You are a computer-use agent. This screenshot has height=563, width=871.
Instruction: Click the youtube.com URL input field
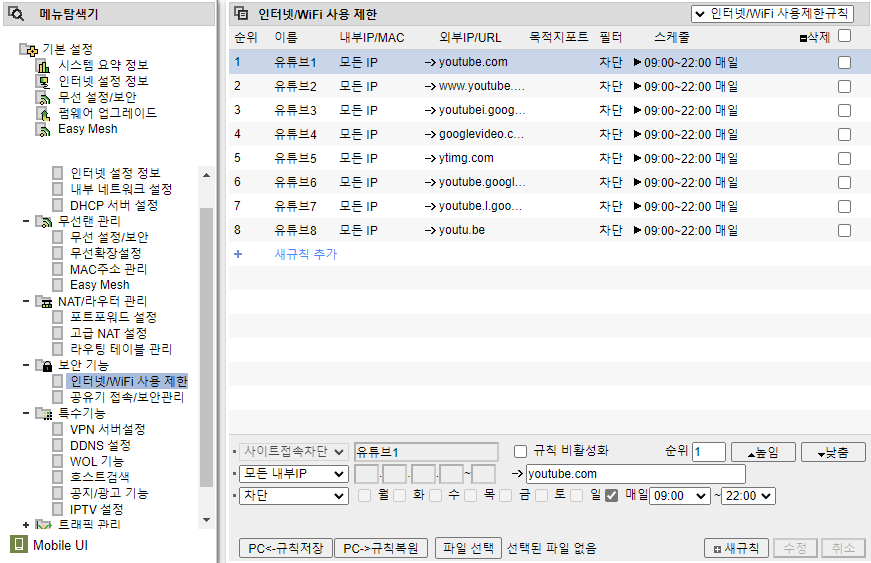[635, 474]
